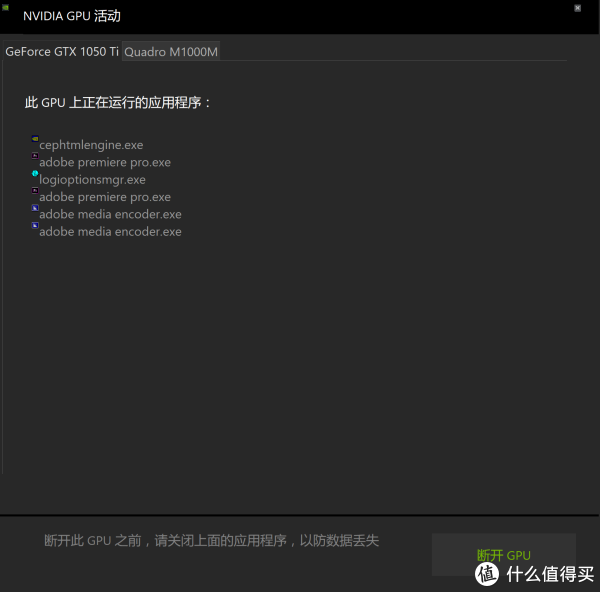Switch to the GeForce GTX 1050 Ti tab
600x592 pixels.
click(x=62, y=51)
